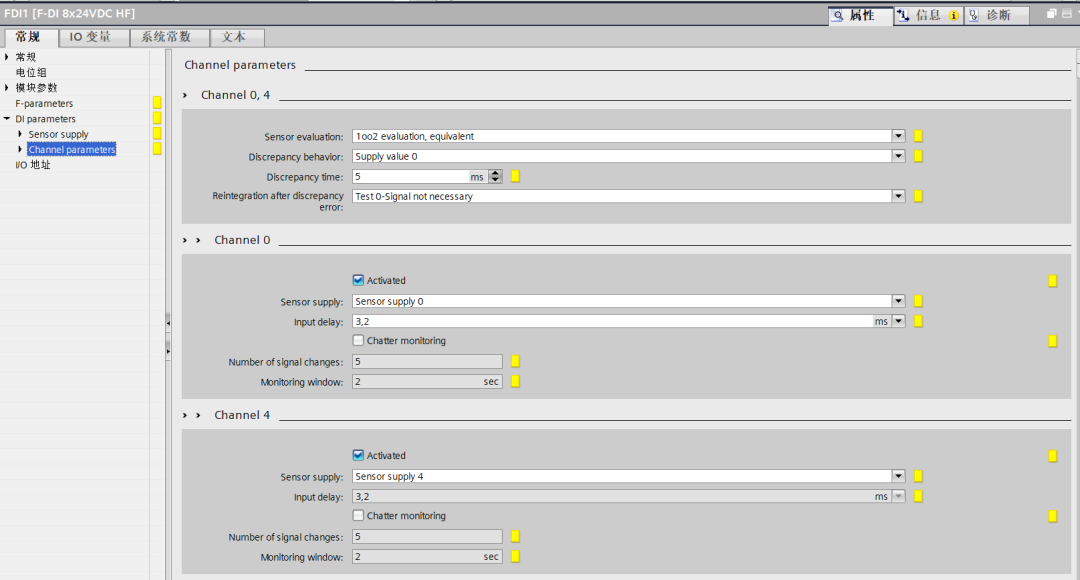This screenshot has height=580, width=1080.
Task: Click yellow safety marker beside Discrepancy behavior
Action: click(x=918, y=156)
